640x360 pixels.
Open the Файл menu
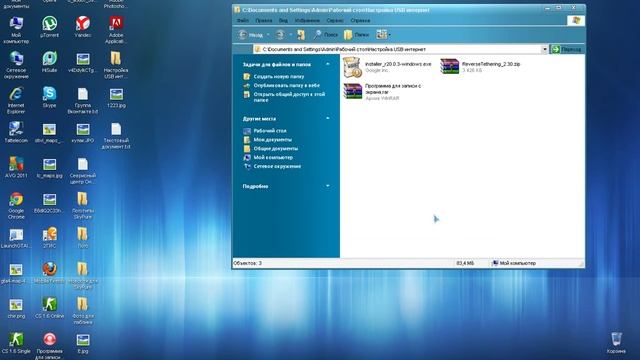click(243, 20)
